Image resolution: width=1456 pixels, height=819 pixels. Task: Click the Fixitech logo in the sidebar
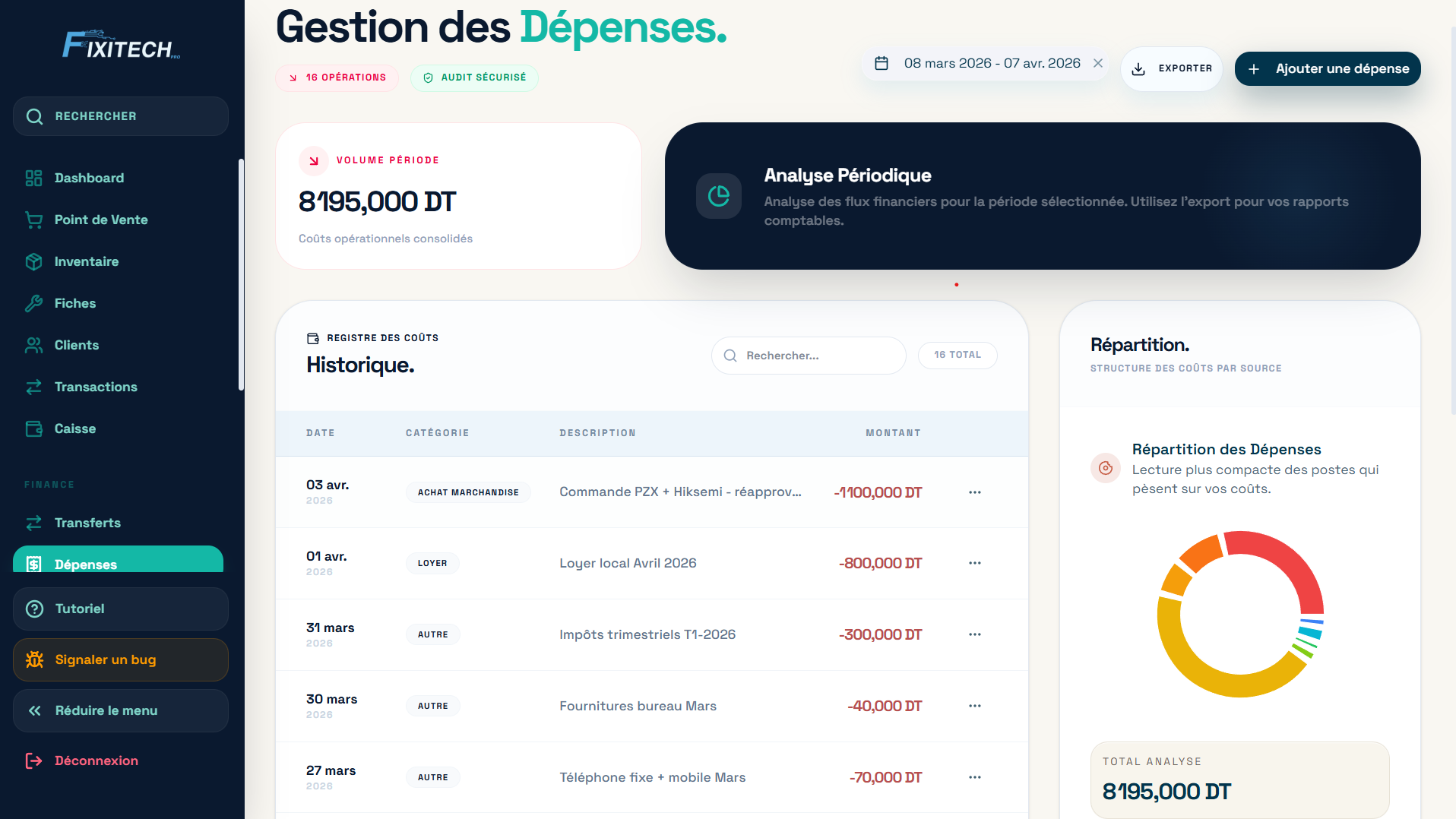coord(122,46)
